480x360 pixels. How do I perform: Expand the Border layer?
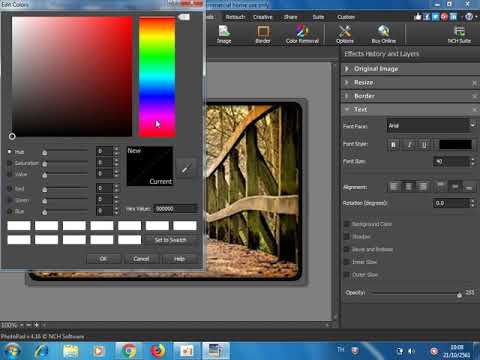[347, 96]
